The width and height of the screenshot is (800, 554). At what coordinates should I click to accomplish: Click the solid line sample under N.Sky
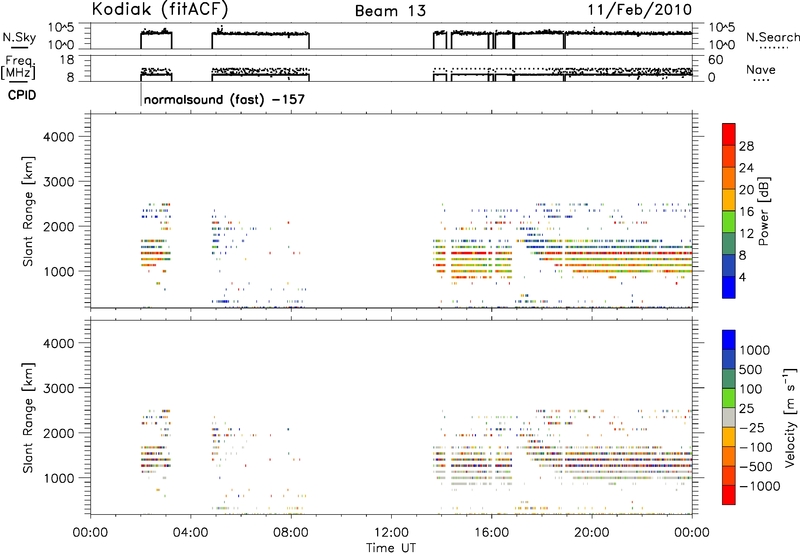[19, 49]
